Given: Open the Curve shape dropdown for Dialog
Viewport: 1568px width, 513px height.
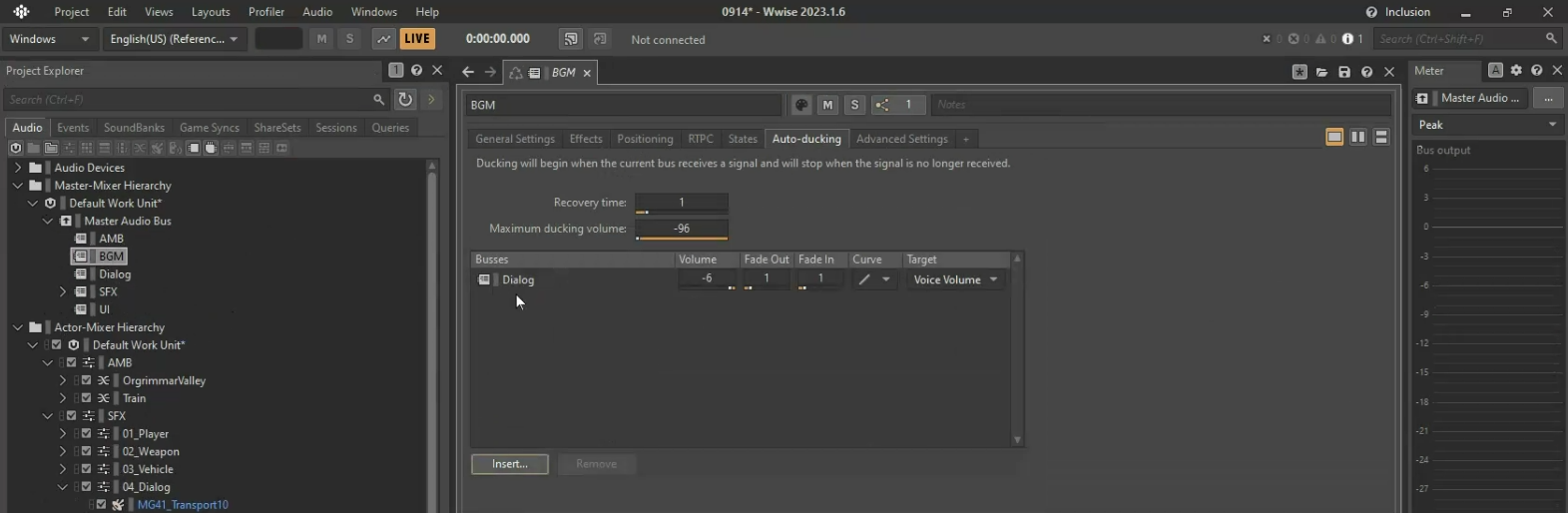Looking at the screenshot, I should (x=873, y=279).
